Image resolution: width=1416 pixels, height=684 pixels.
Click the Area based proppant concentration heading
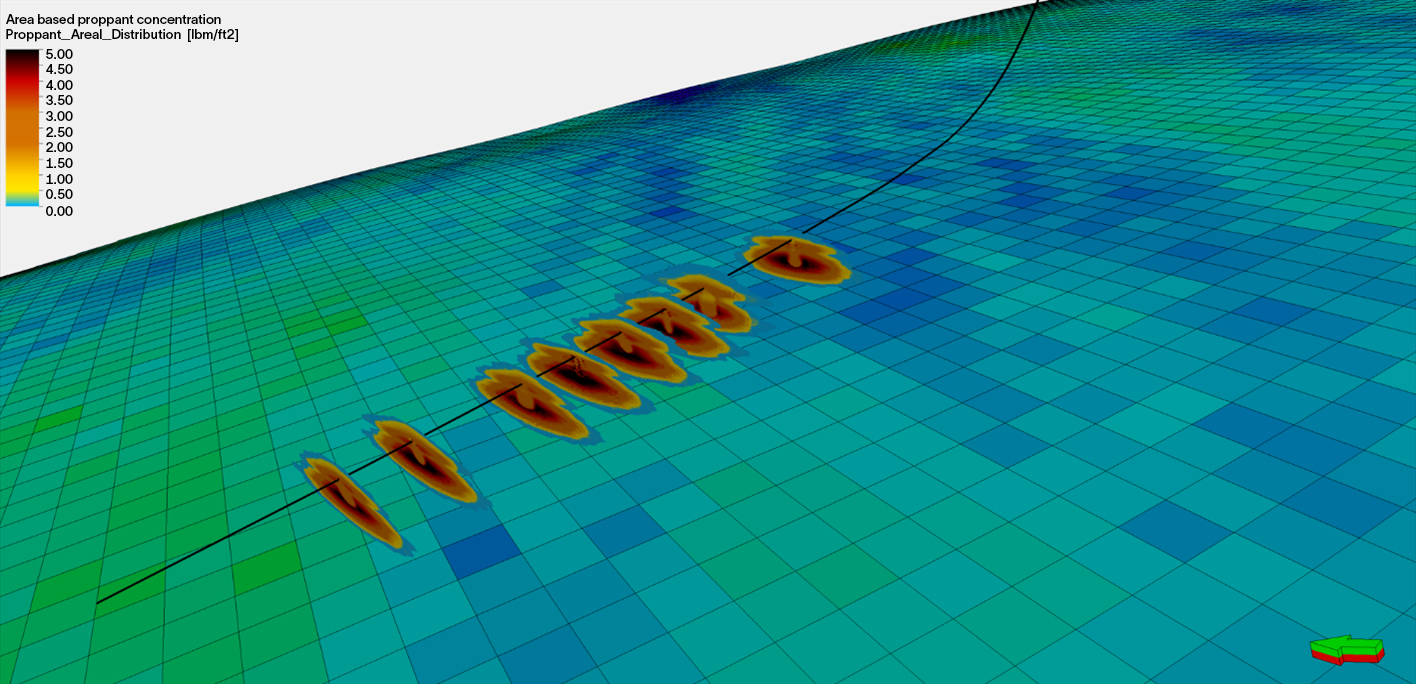[x=112, y=17]
